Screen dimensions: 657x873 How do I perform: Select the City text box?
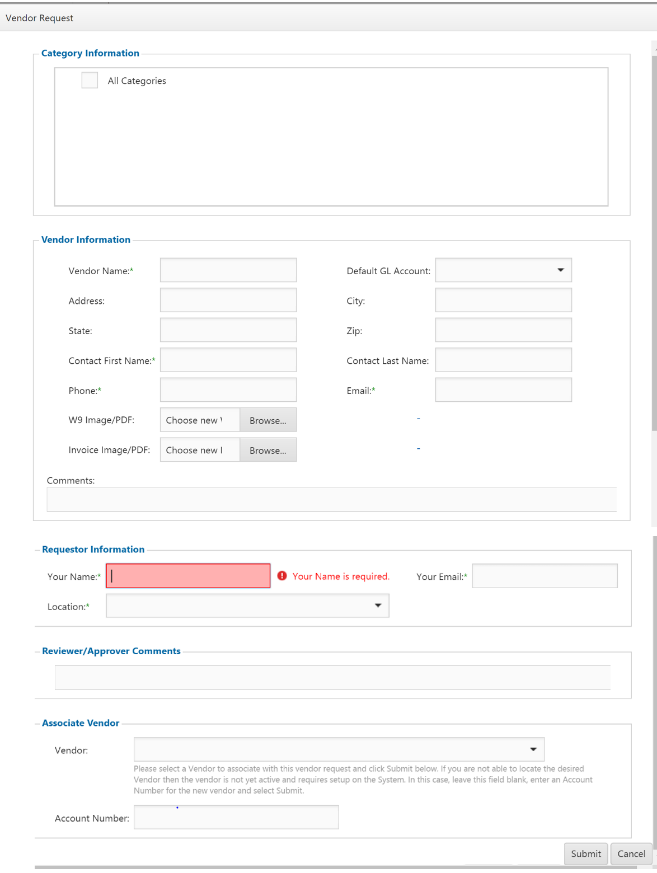[x=503, y=300]
